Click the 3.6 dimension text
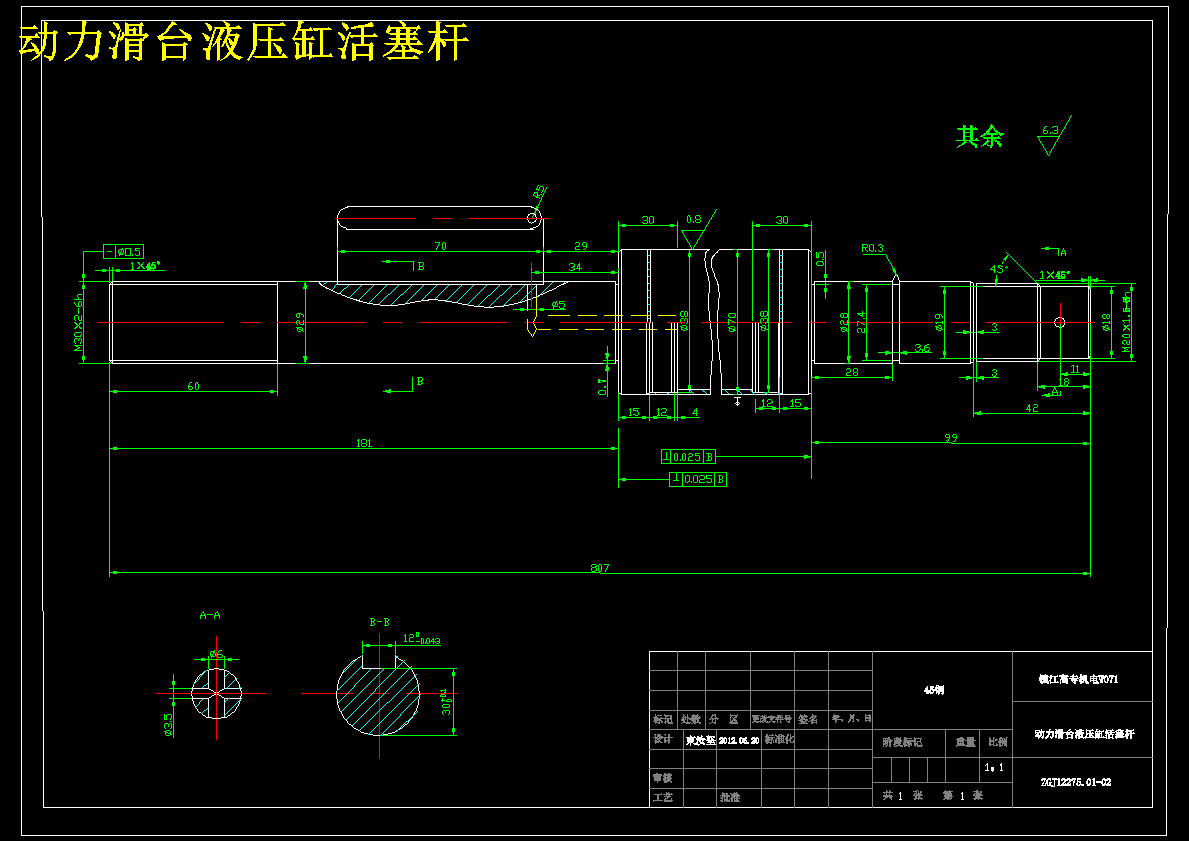 click(x=922, y=348)
